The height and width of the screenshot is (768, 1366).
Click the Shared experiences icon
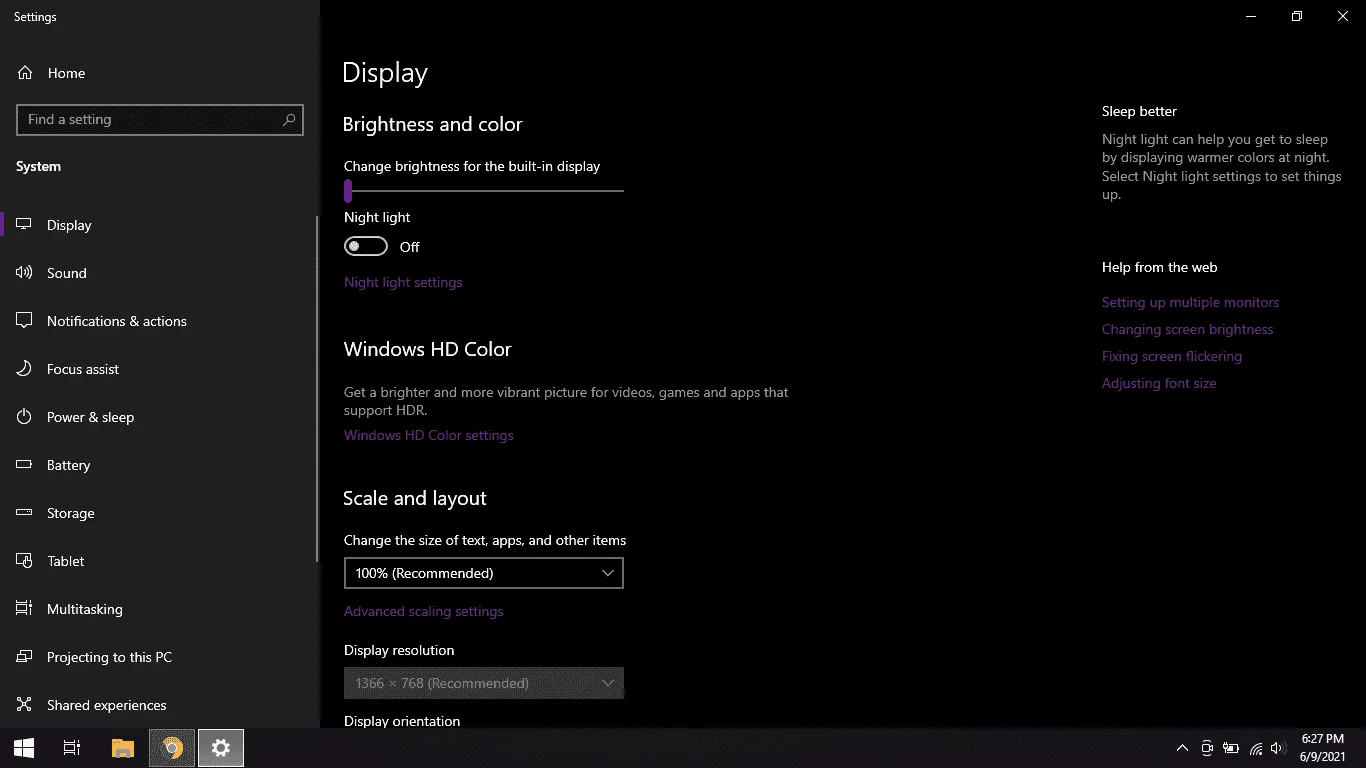(x=25, y=705)
